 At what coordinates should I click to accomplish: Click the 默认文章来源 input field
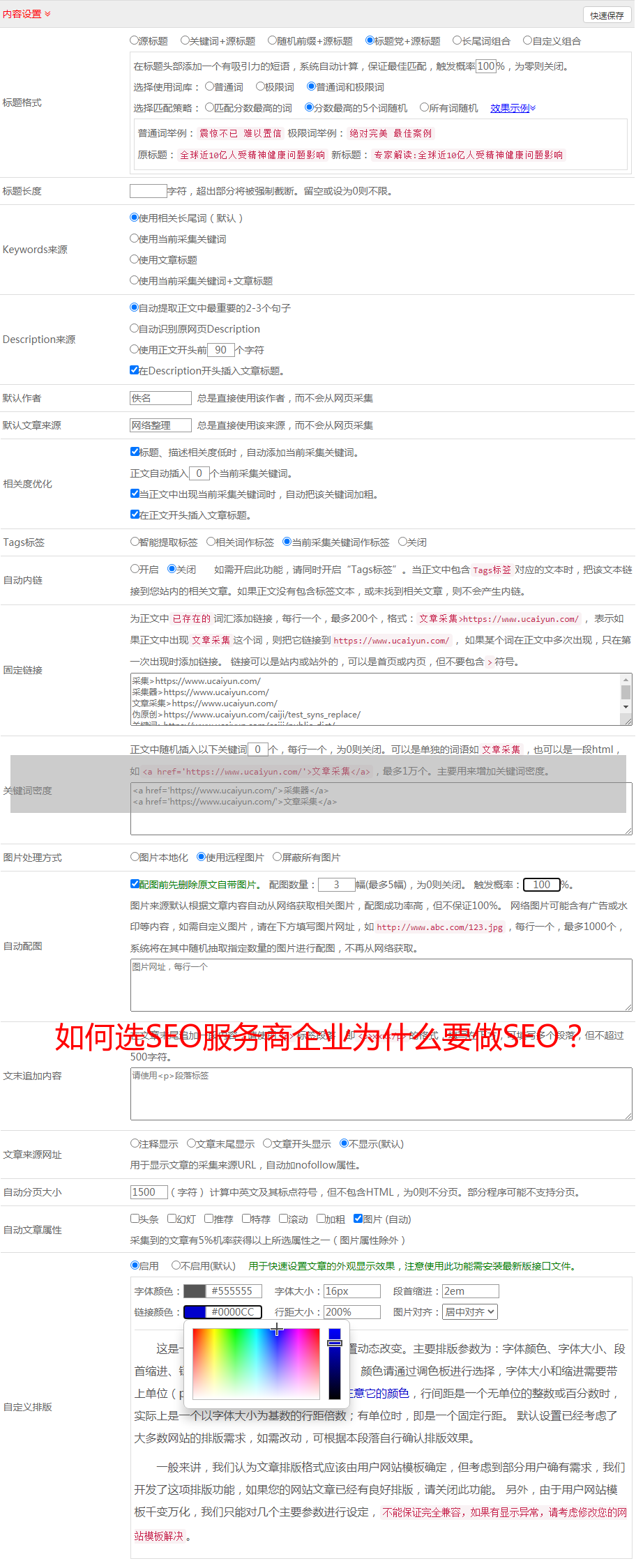[x=160, y=425]
